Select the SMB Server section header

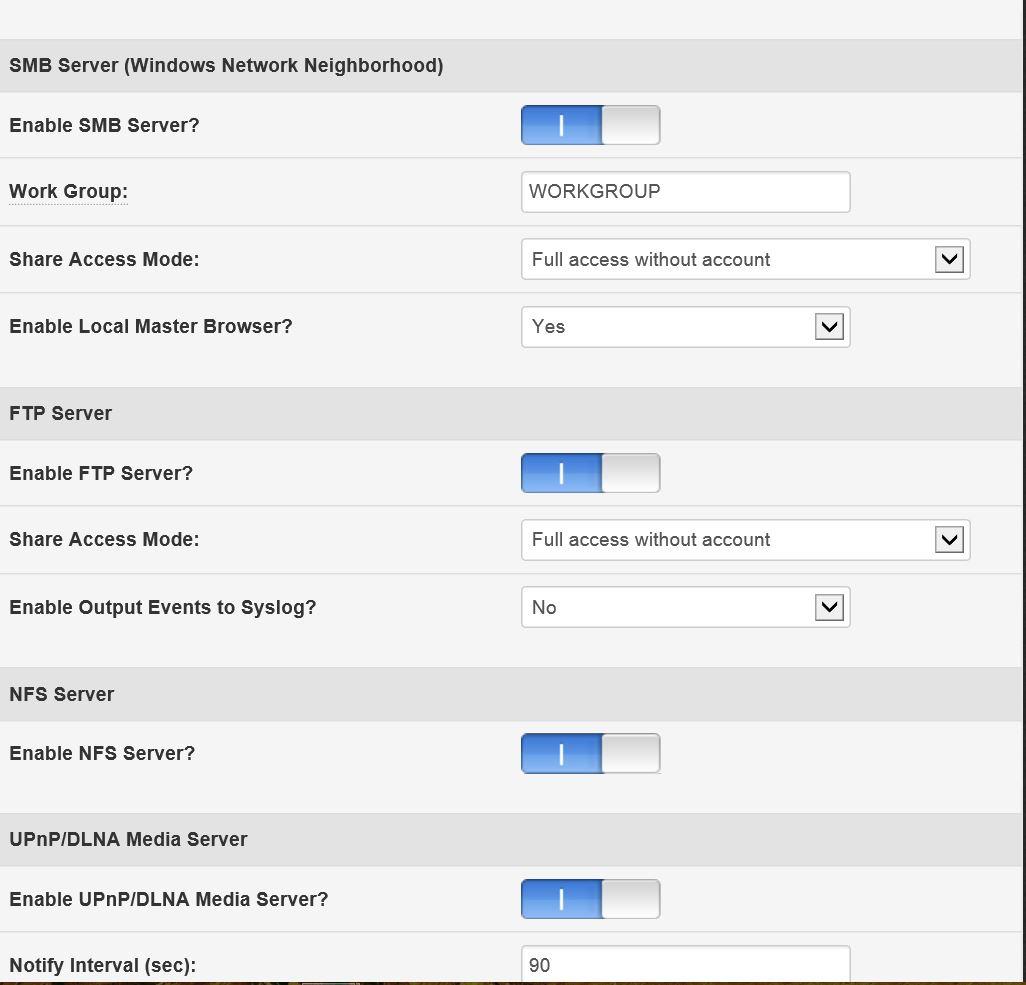[226, 65]
